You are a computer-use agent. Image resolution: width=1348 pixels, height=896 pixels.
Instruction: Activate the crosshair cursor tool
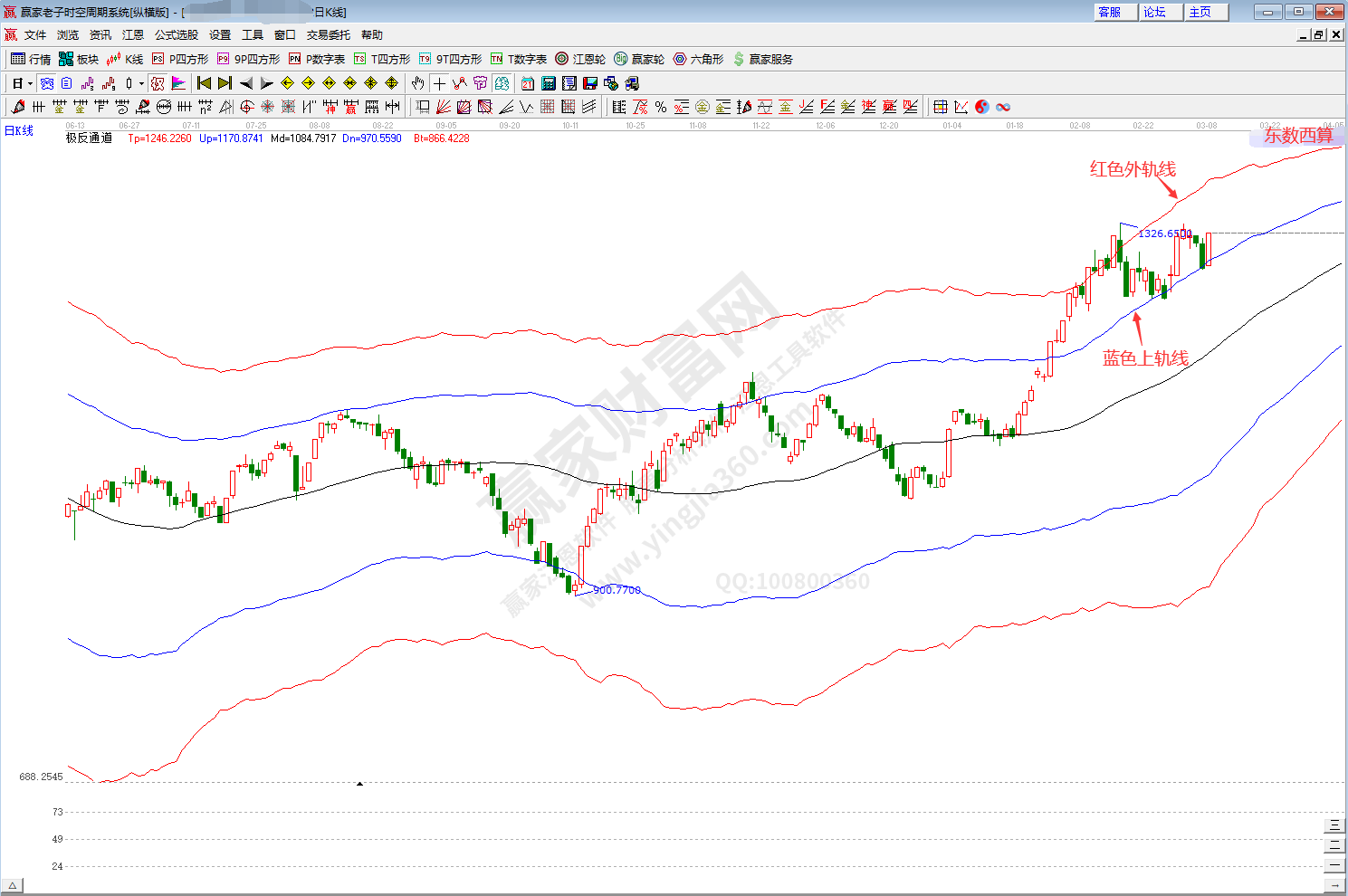point(439,83)
